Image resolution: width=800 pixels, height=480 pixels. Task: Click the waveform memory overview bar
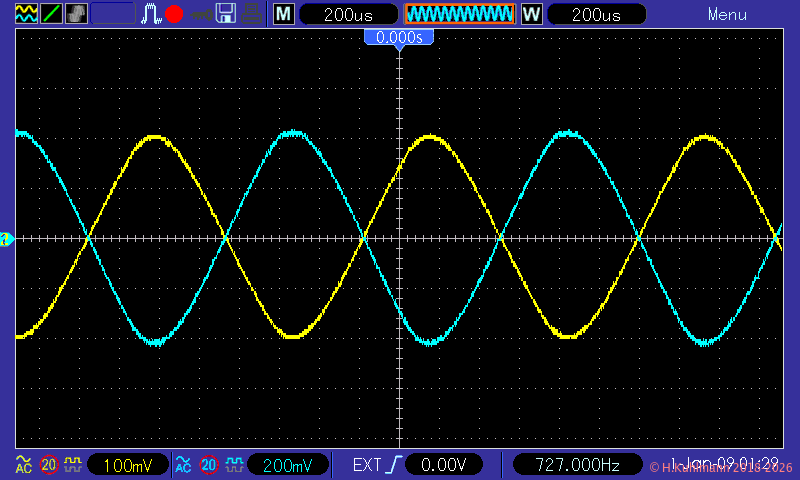(459, 14)
